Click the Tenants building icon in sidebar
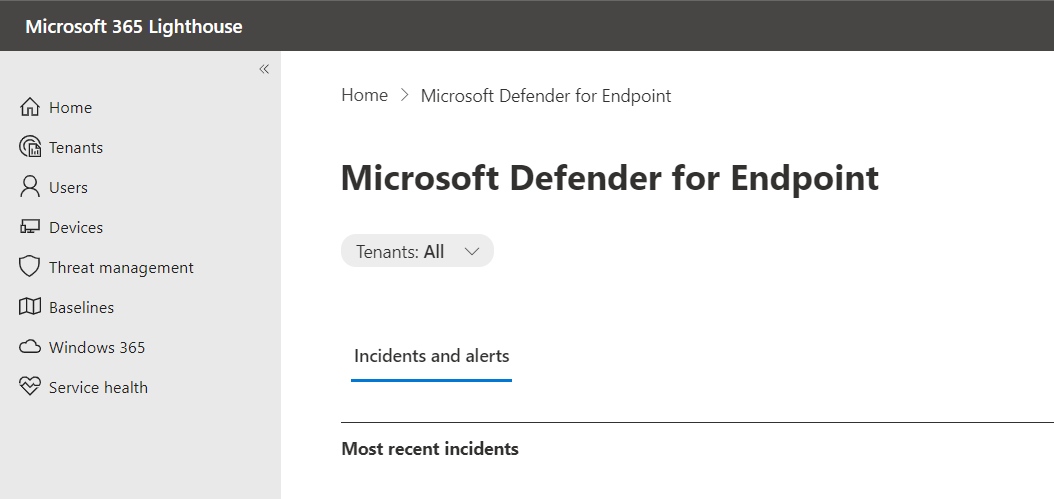The width and height of the screenshot is (1054, 499). tap(30, 147)
